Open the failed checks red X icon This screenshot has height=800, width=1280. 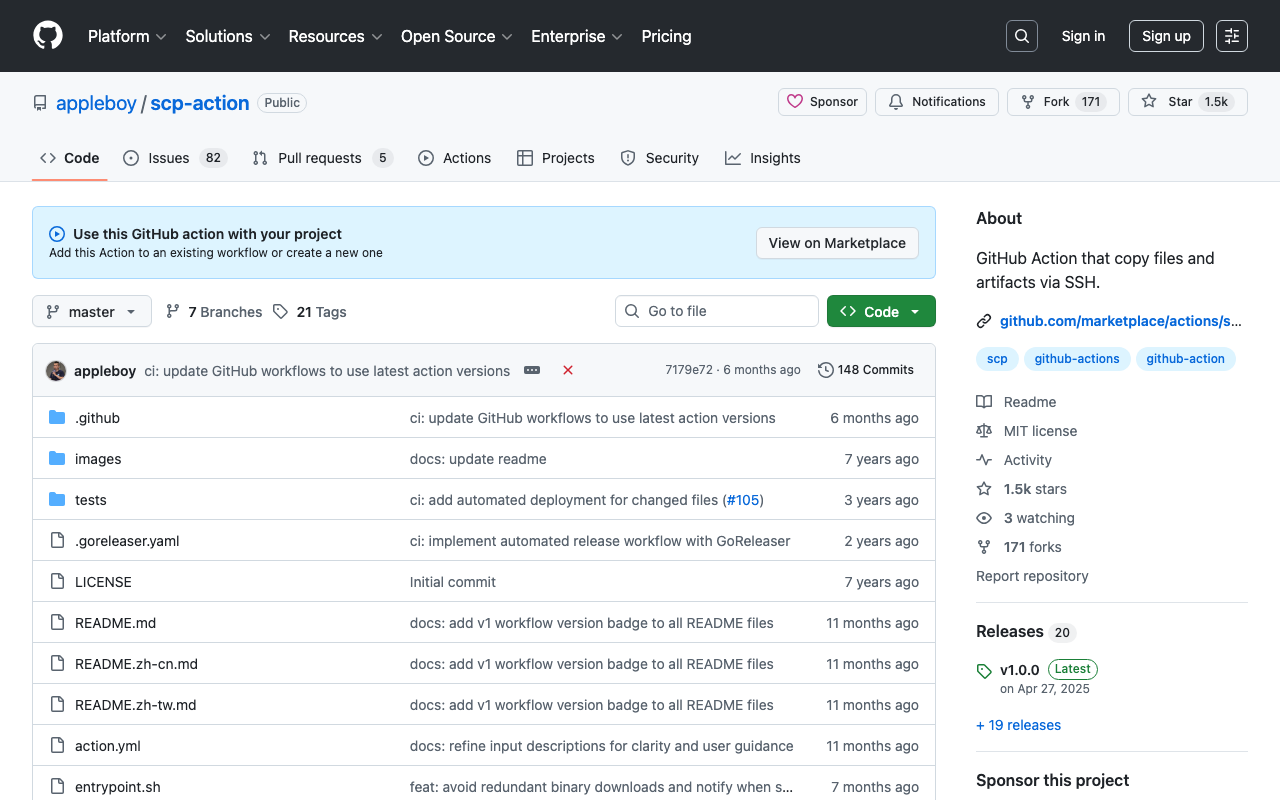coord(567,370)
